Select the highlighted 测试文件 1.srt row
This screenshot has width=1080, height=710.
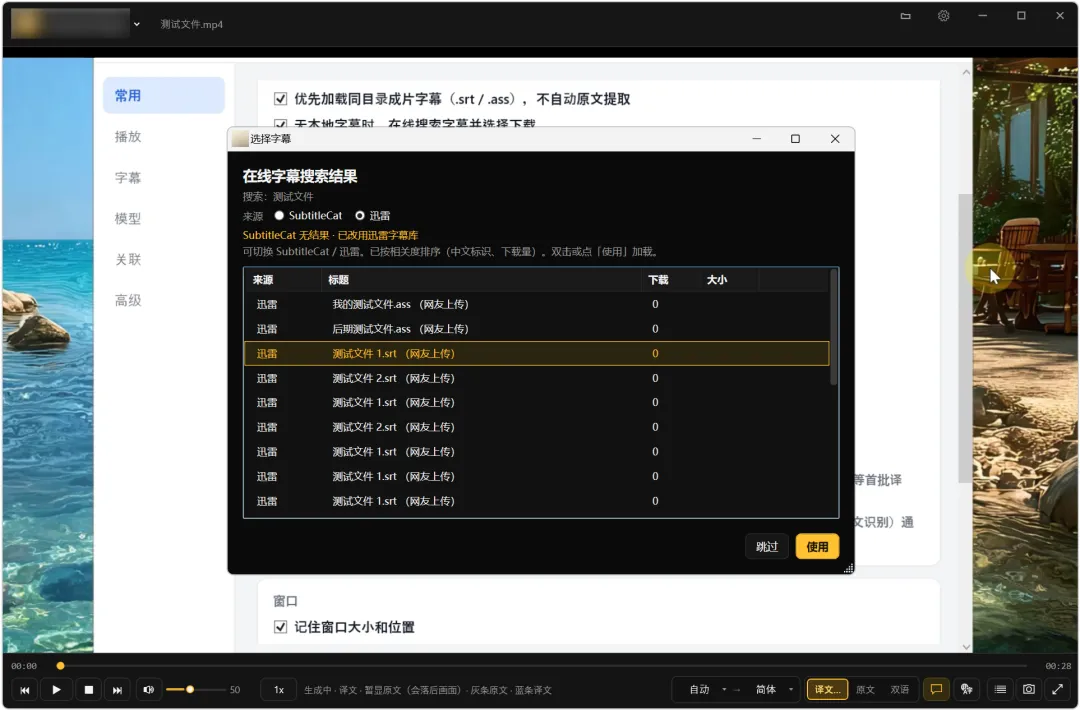click(x=537, y=353)
